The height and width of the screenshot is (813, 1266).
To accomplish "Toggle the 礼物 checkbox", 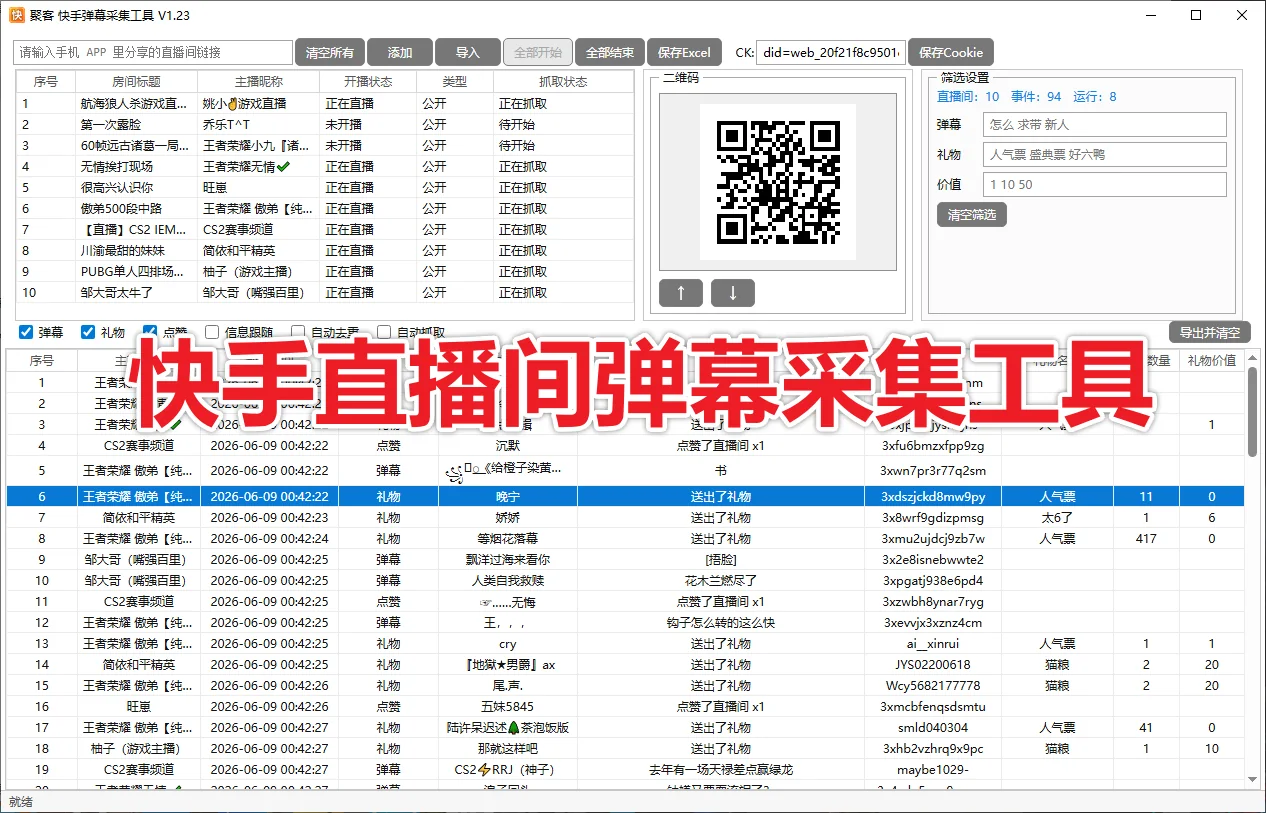I will tap(88, 332).
